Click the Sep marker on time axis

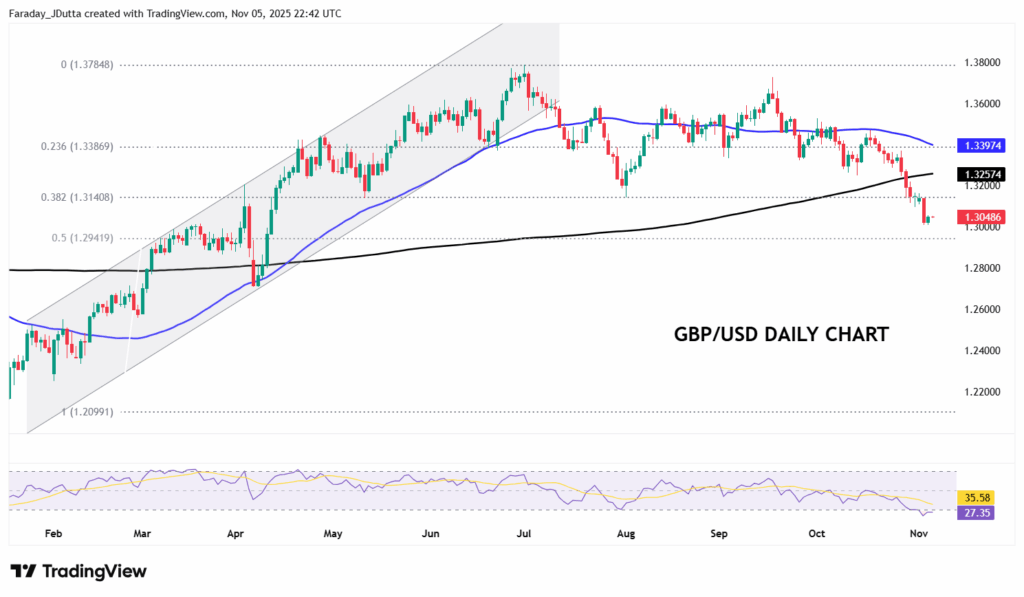point(719,534)
